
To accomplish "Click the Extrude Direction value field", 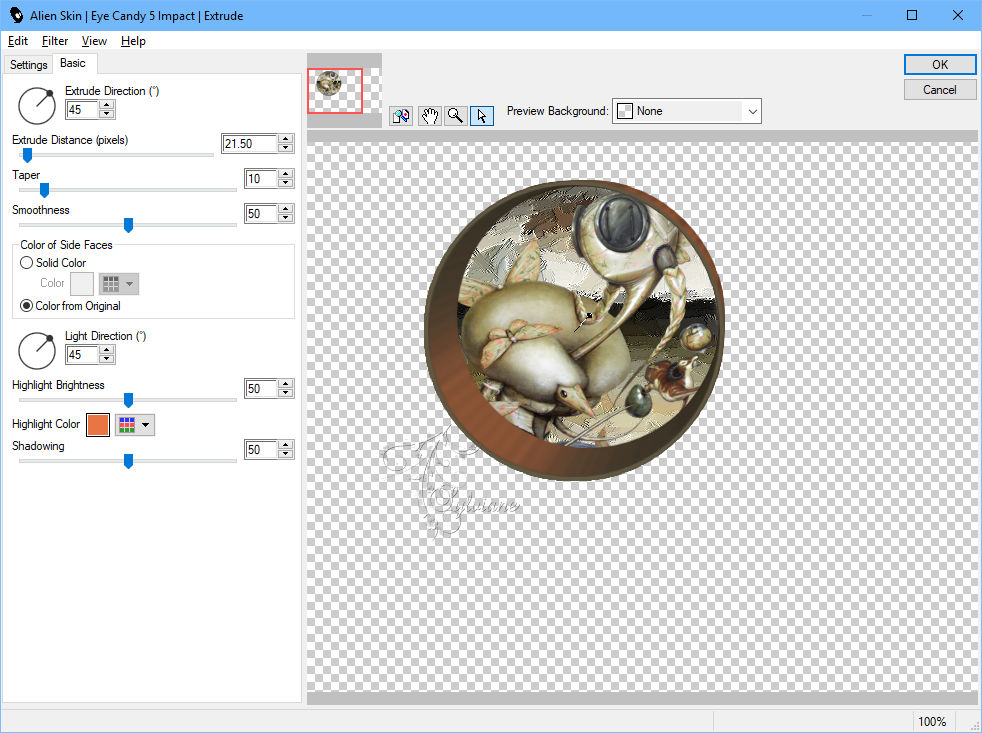I will click(x=82, y=110).
